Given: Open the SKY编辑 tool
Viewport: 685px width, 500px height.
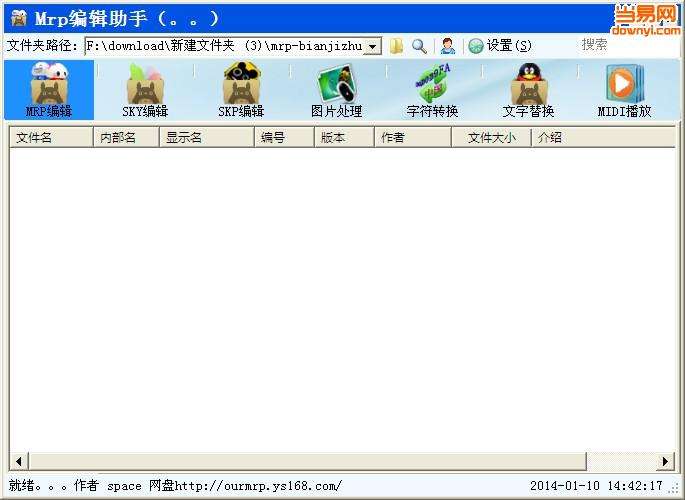Looking at the screenshot, I should (x=145, y=90).
